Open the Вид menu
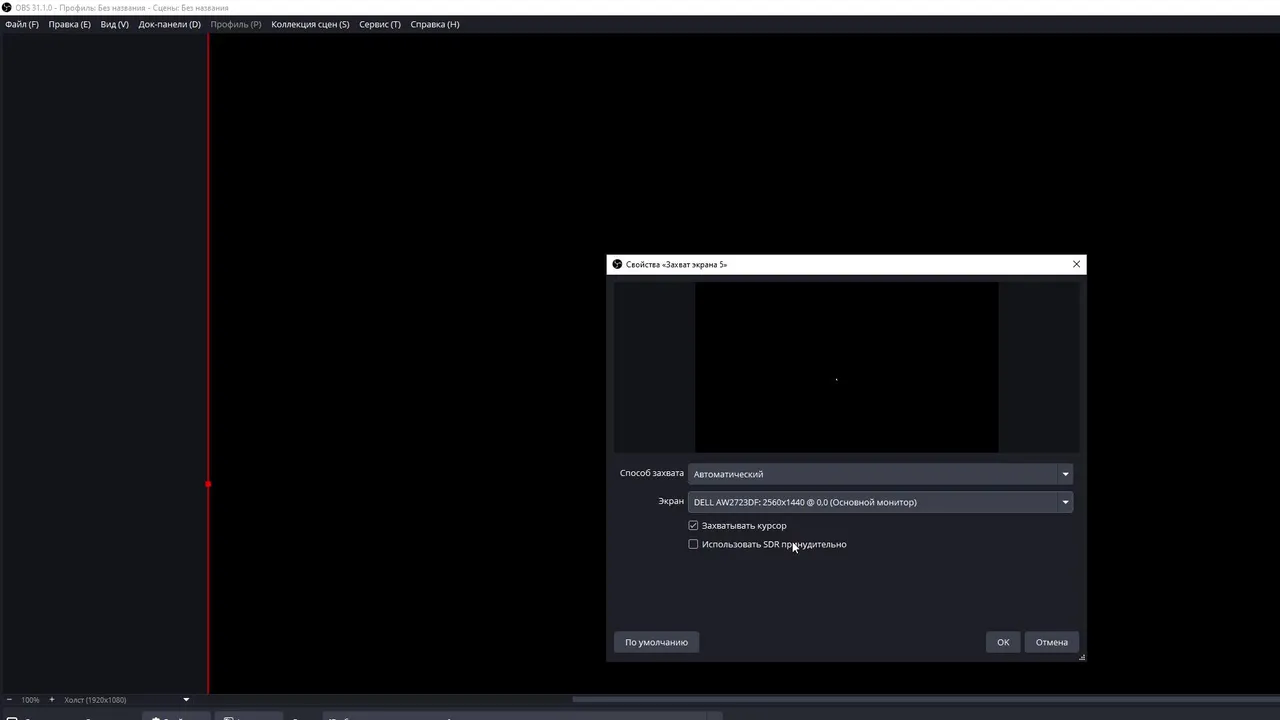 [x=114, y=24]
